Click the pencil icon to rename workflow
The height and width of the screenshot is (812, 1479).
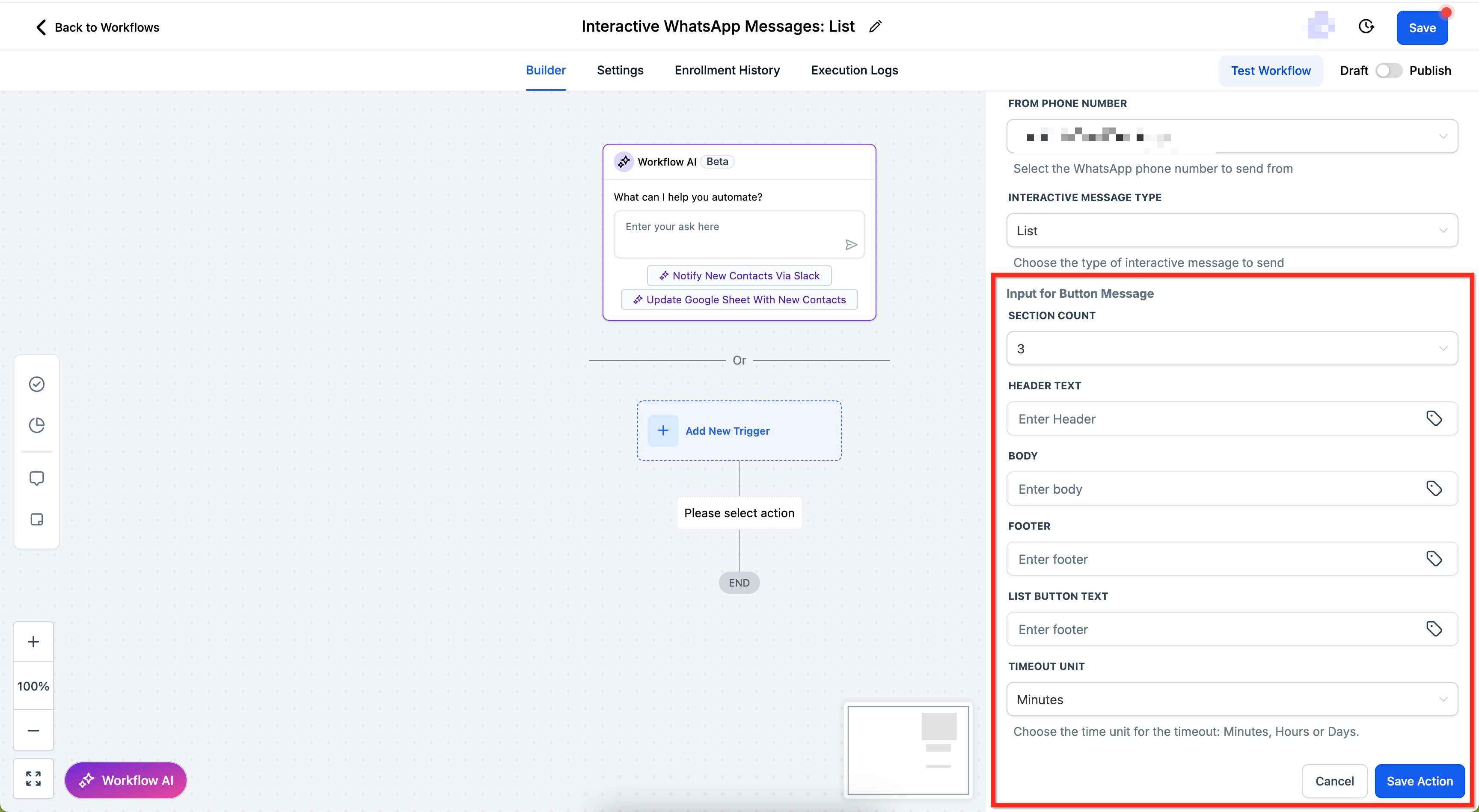[875, 27]
